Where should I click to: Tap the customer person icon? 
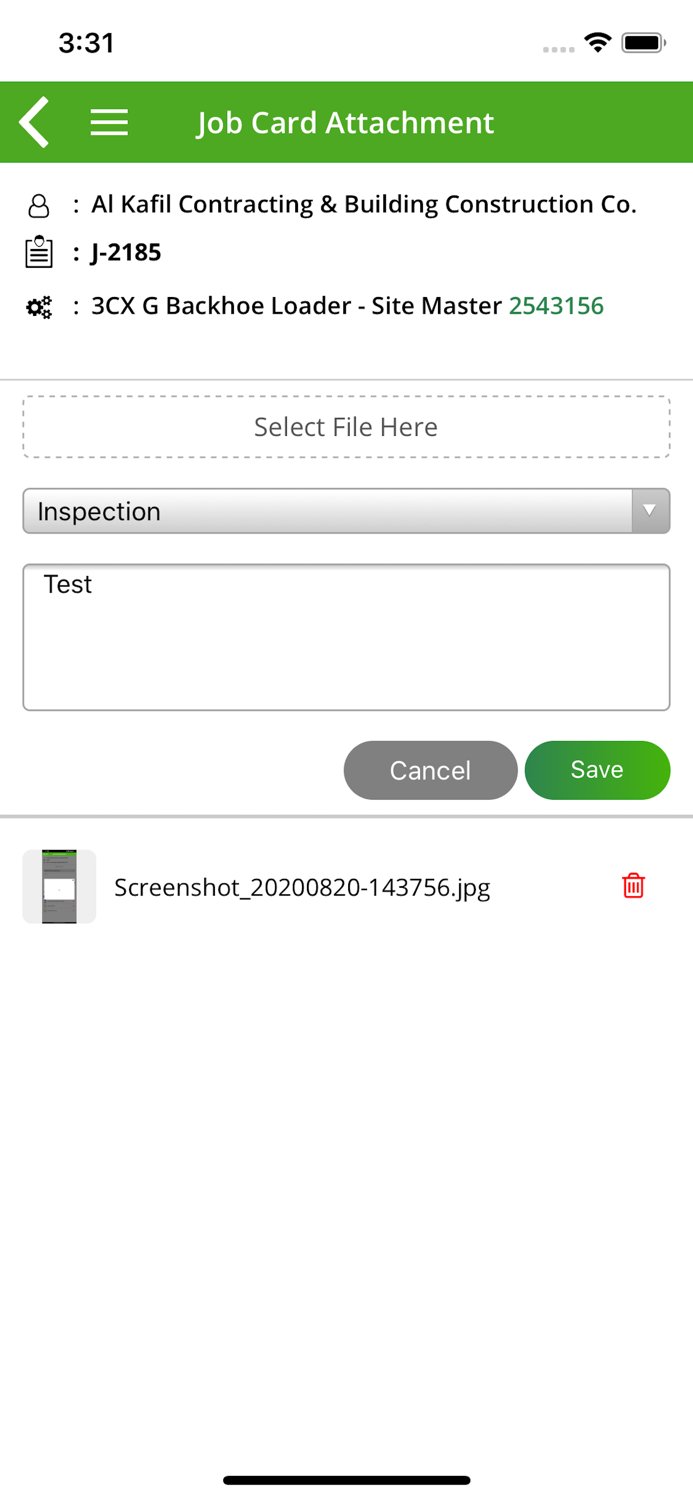coord(38,206)
